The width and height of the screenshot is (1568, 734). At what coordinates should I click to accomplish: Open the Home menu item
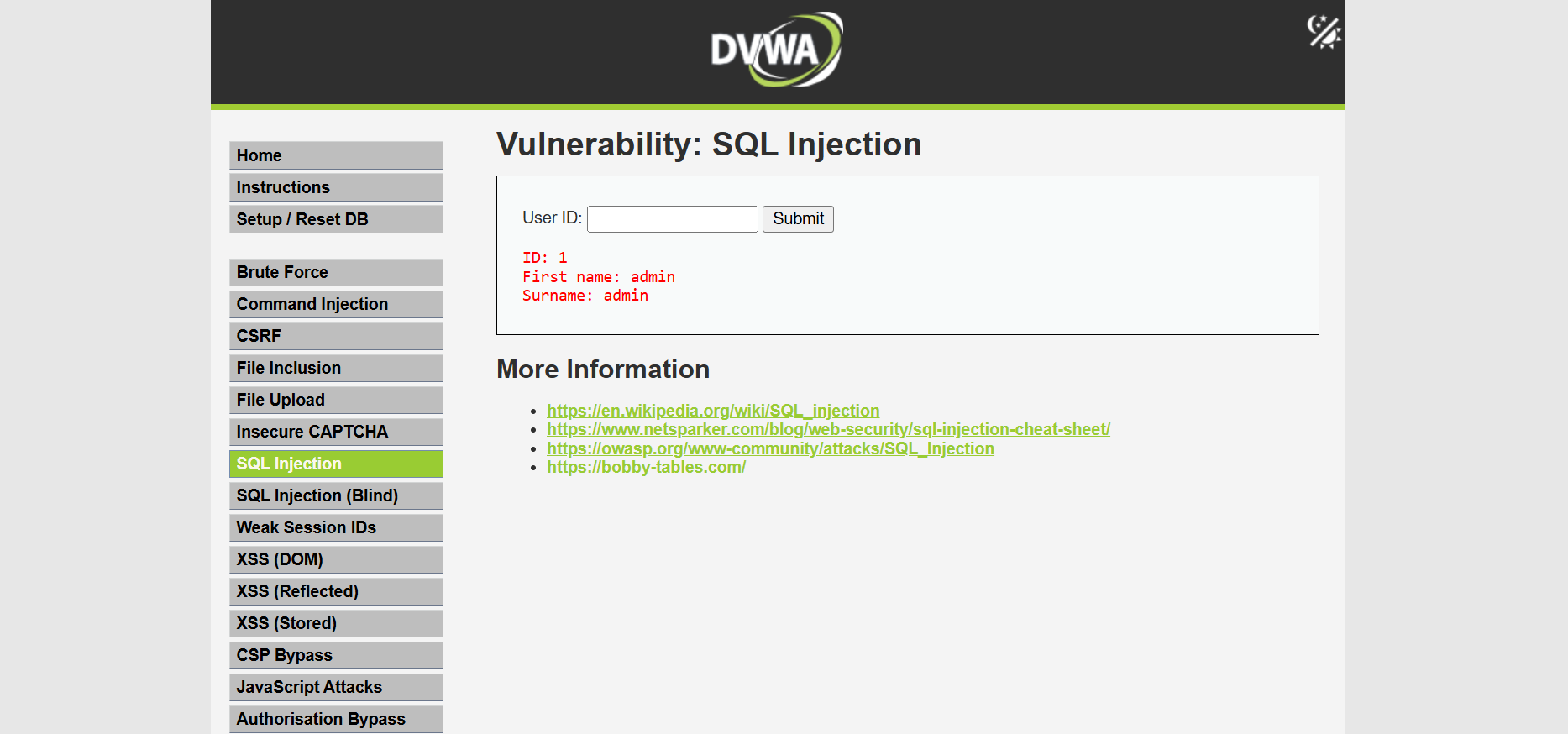tap(336, 155)
